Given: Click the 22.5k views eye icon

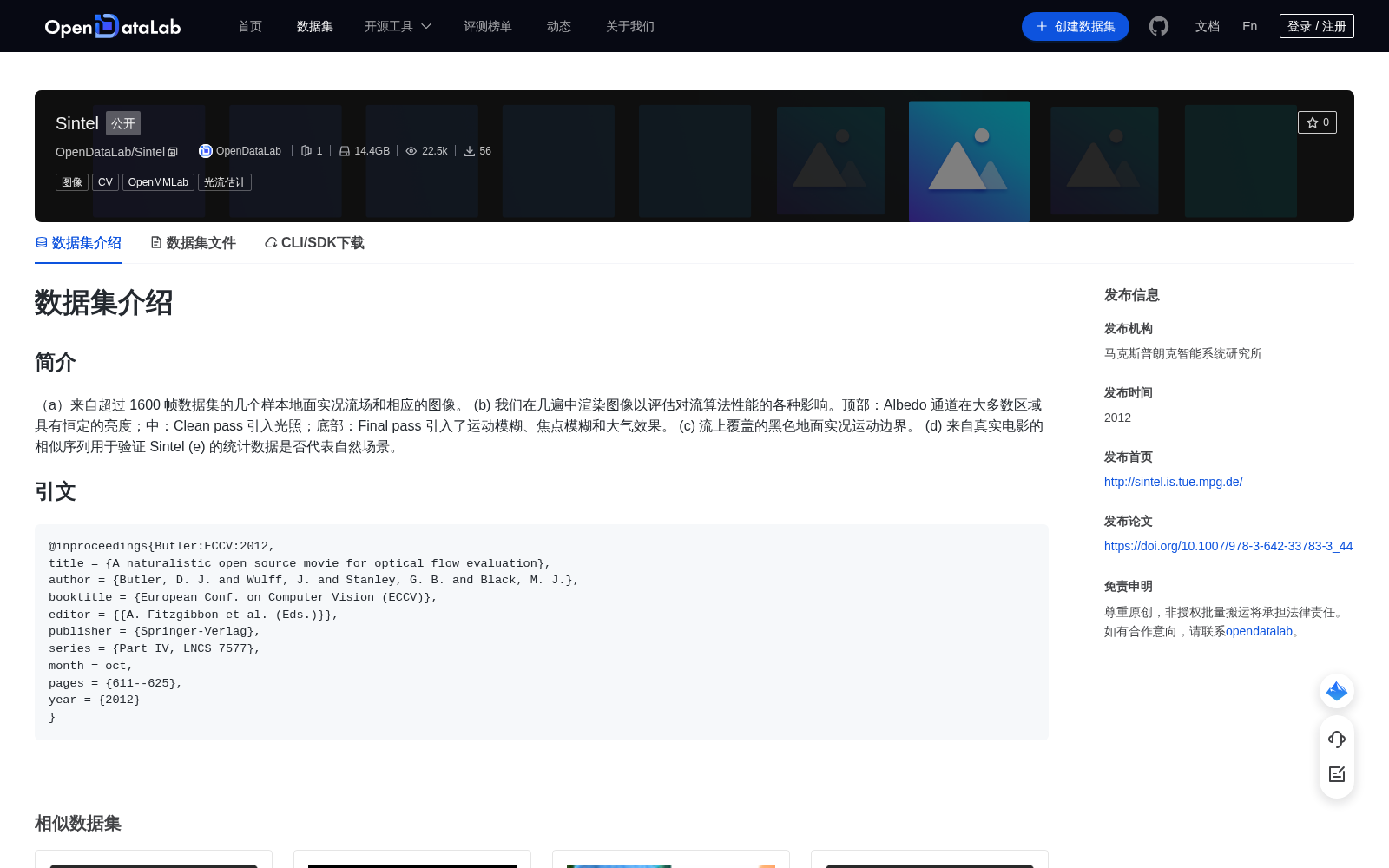Looking at the screenshot, I should (x=411, y=151).
